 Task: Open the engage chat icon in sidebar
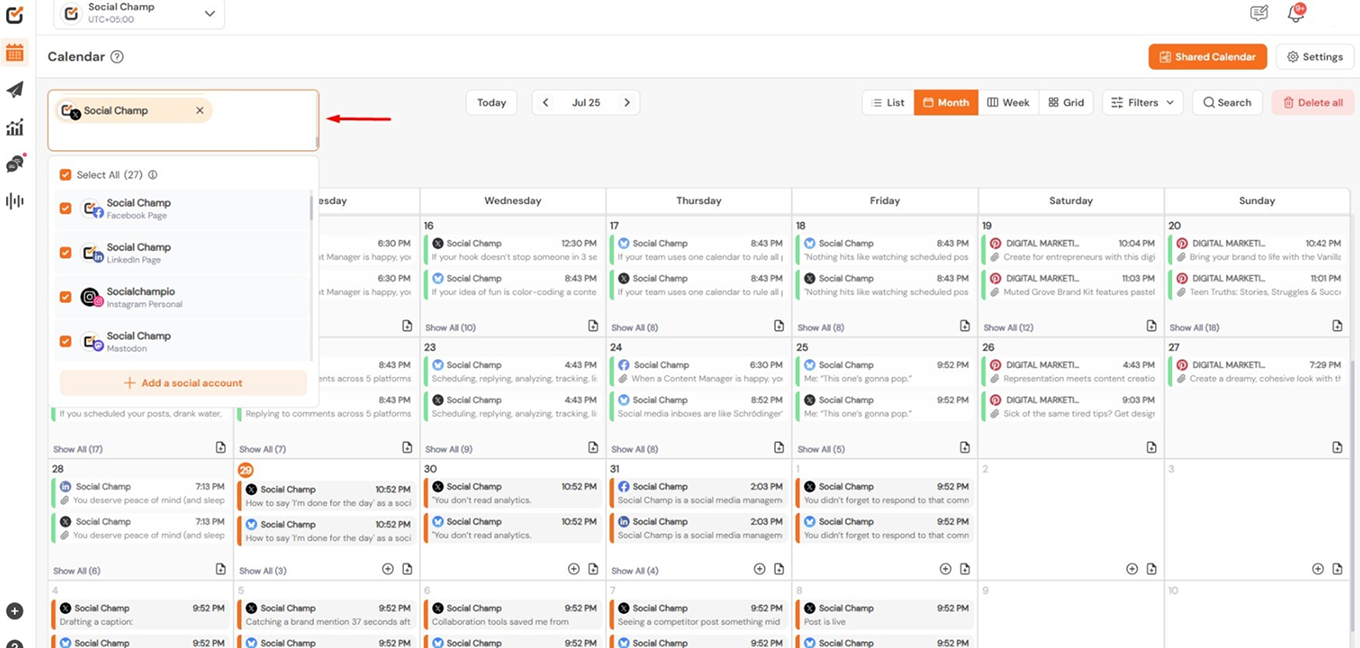pyautogui.click(x=14, y=164)
